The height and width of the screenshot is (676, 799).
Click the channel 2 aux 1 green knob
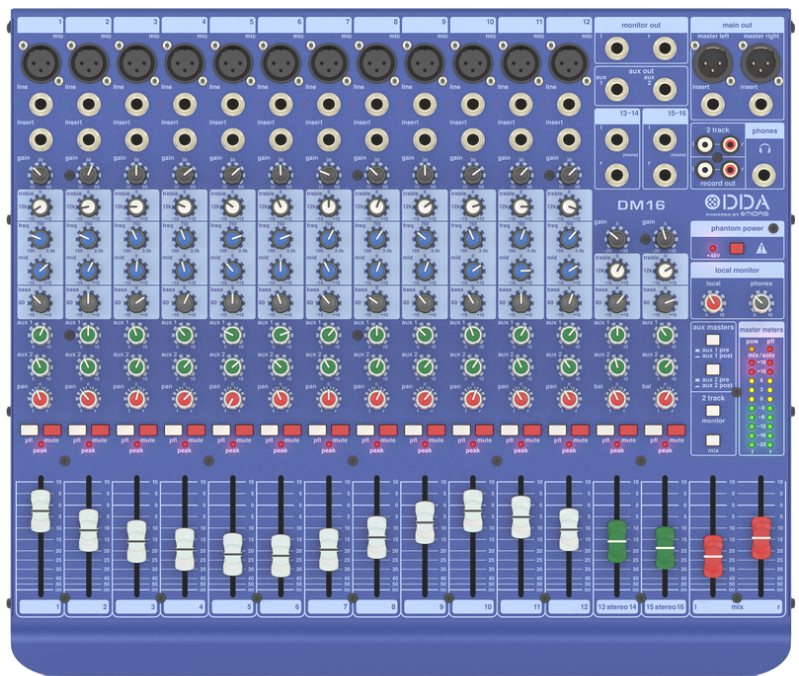88,335
